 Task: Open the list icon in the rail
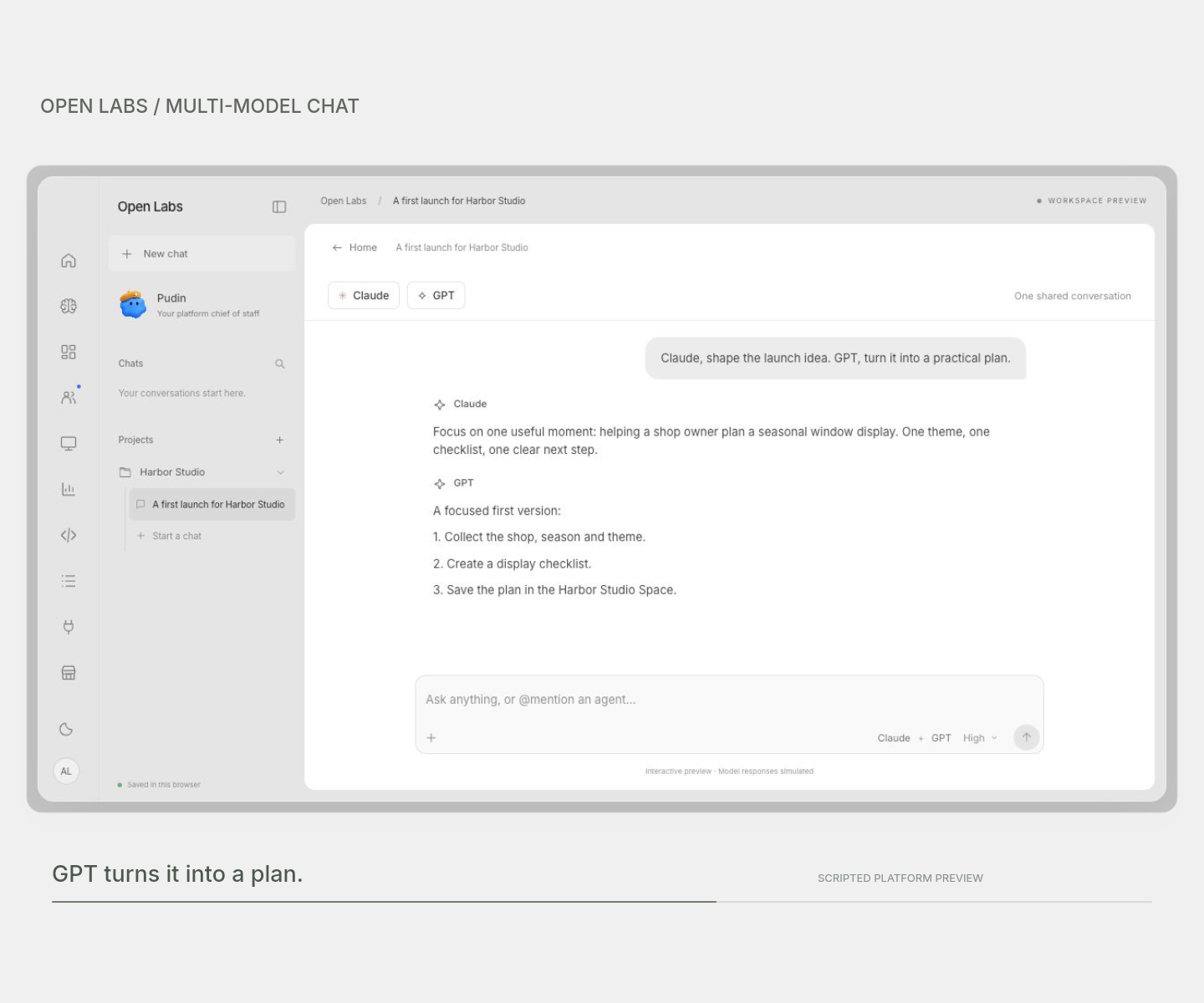[x=69, y=581]
